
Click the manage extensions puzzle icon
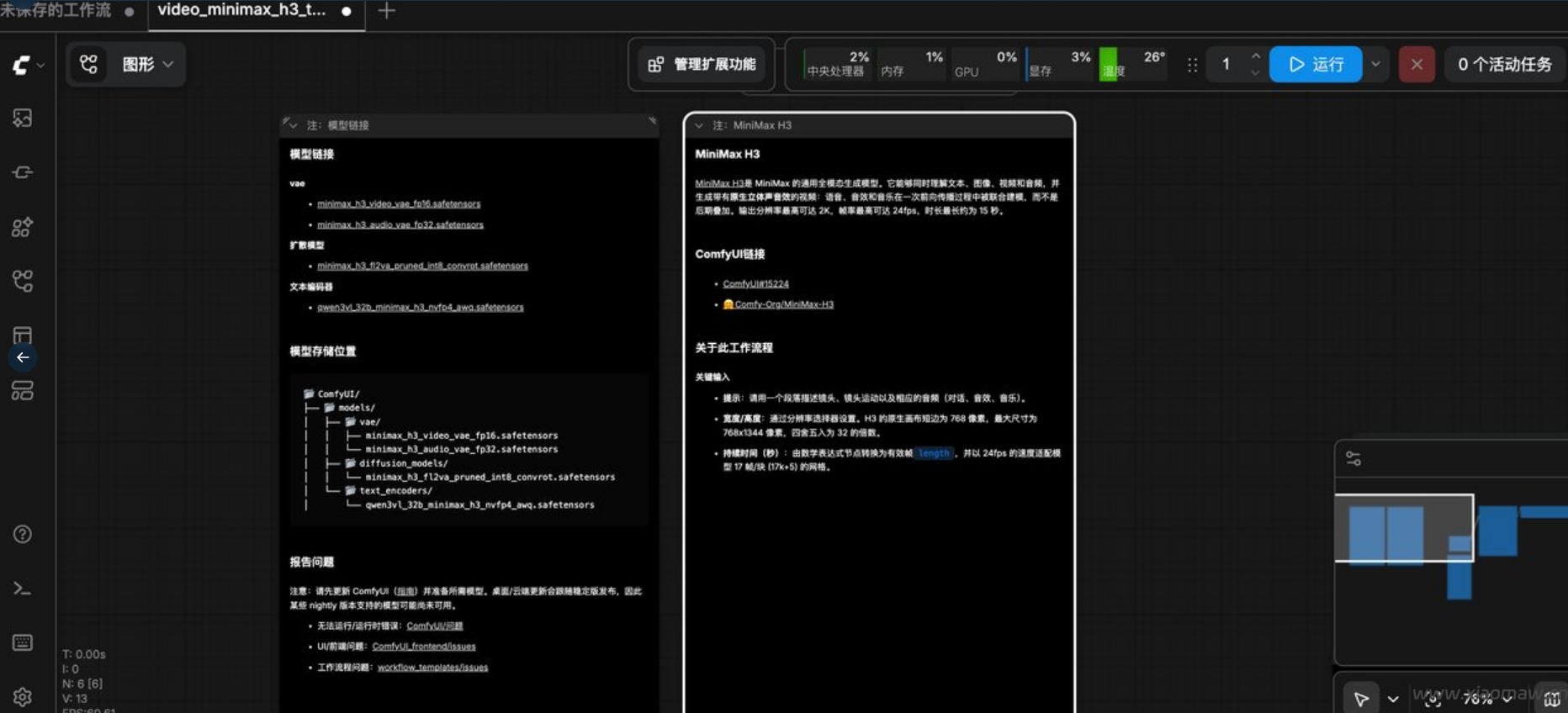[x=656, y=64]
